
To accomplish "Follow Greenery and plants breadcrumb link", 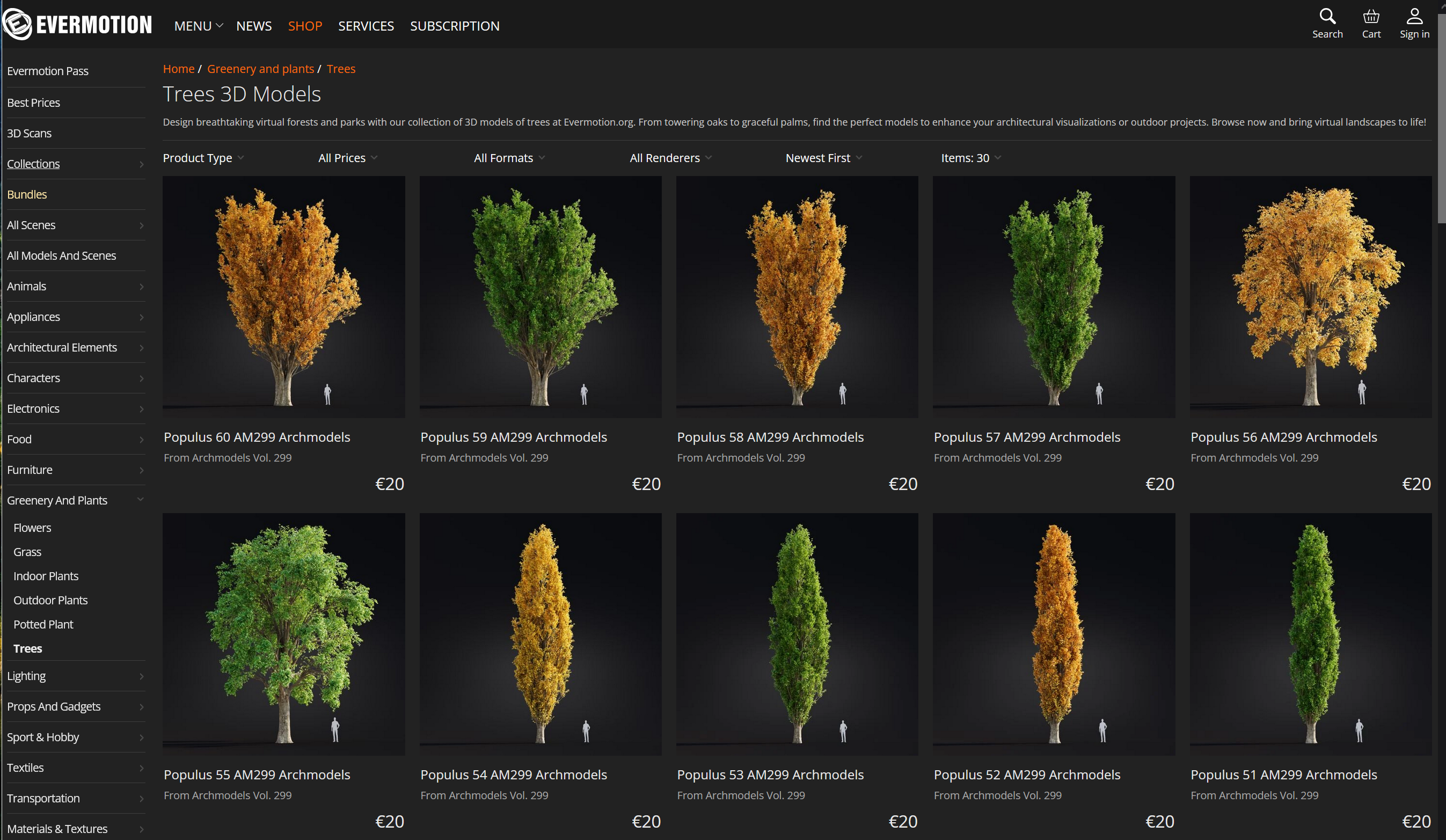I will [x=260, y=69].
